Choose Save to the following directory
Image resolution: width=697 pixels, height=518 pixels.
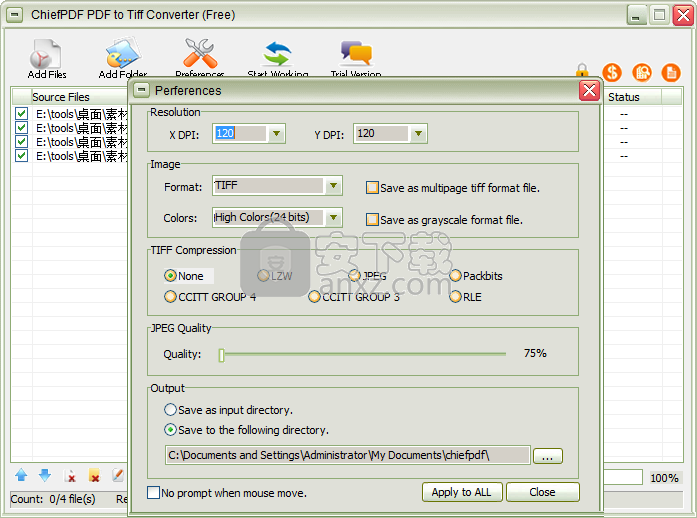[170, 430]
